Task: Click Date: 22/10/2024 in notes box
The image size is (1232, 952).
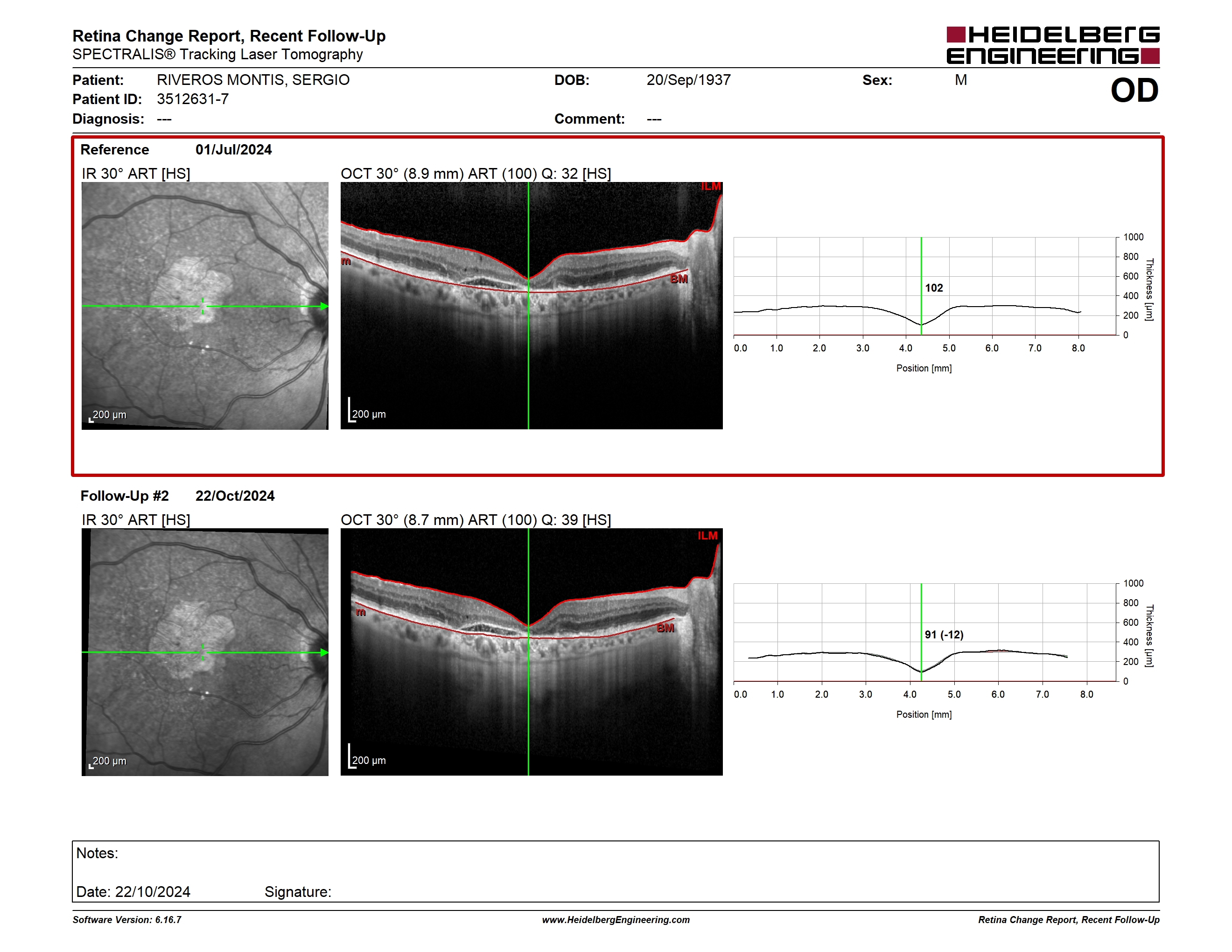Action: coord(133,892)
